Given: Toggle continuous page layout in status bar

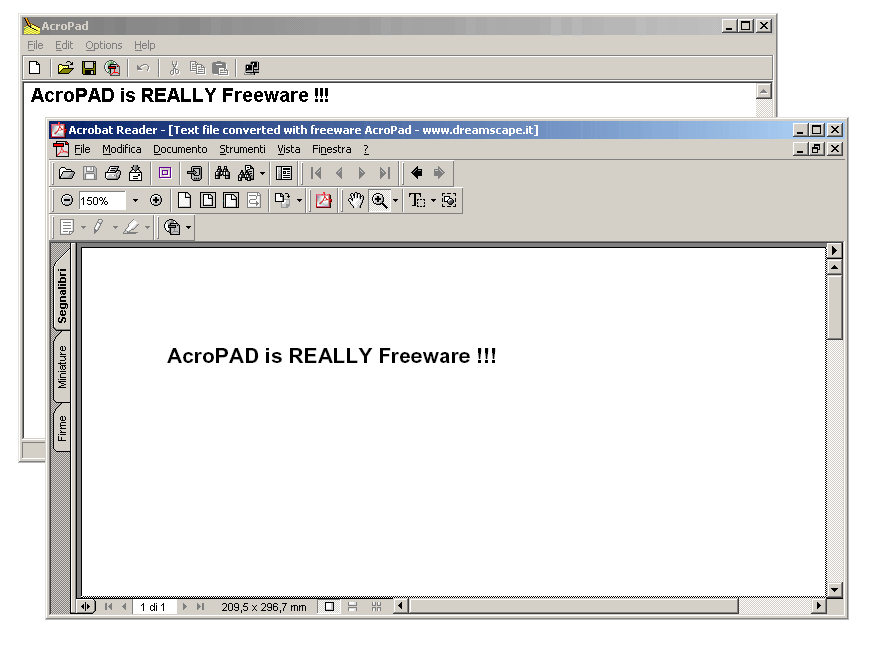Looking at the screenshot, I should pos(352,607).
